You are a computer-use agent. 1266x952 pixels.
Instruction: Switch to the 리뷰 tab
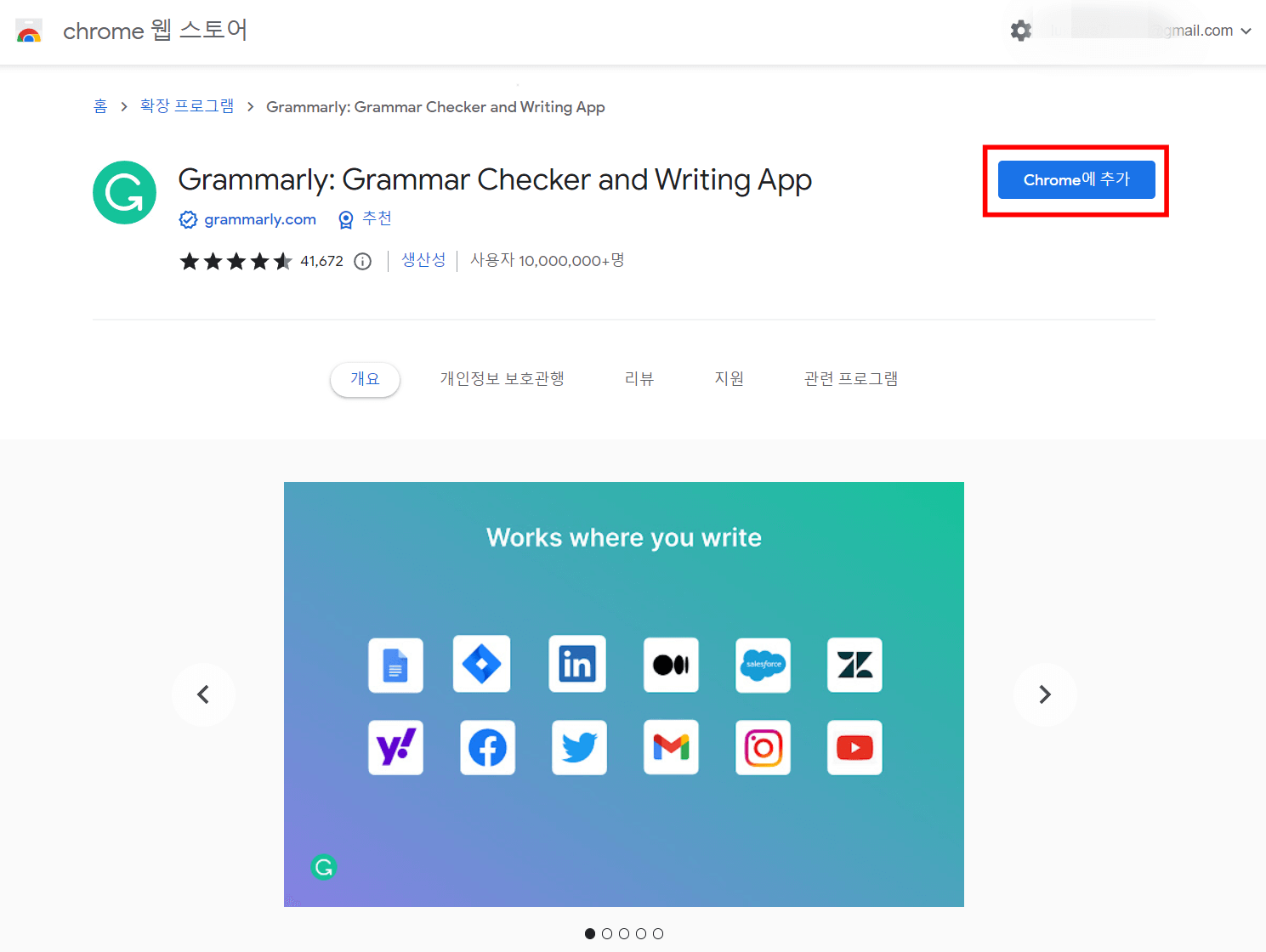click(x=639, y=379)
